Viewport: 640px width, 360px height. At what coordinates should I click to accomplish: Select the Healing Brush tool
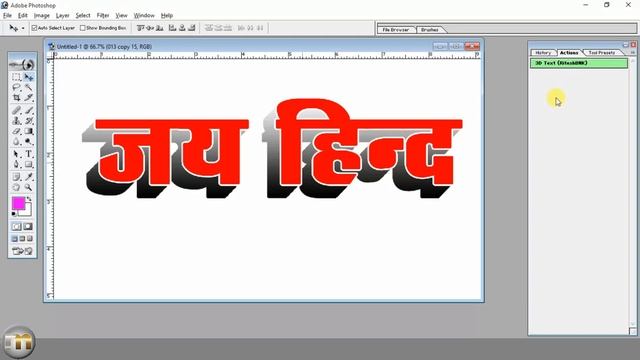click(16, 110)
